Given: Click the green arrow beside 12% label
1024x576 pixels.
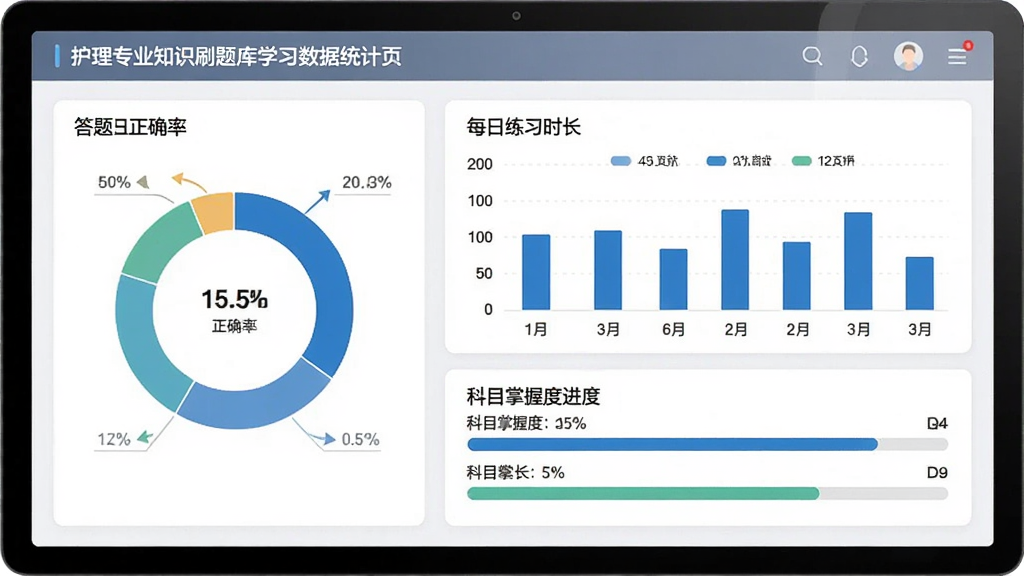Looking at the screenshot, I should [144, 437].
